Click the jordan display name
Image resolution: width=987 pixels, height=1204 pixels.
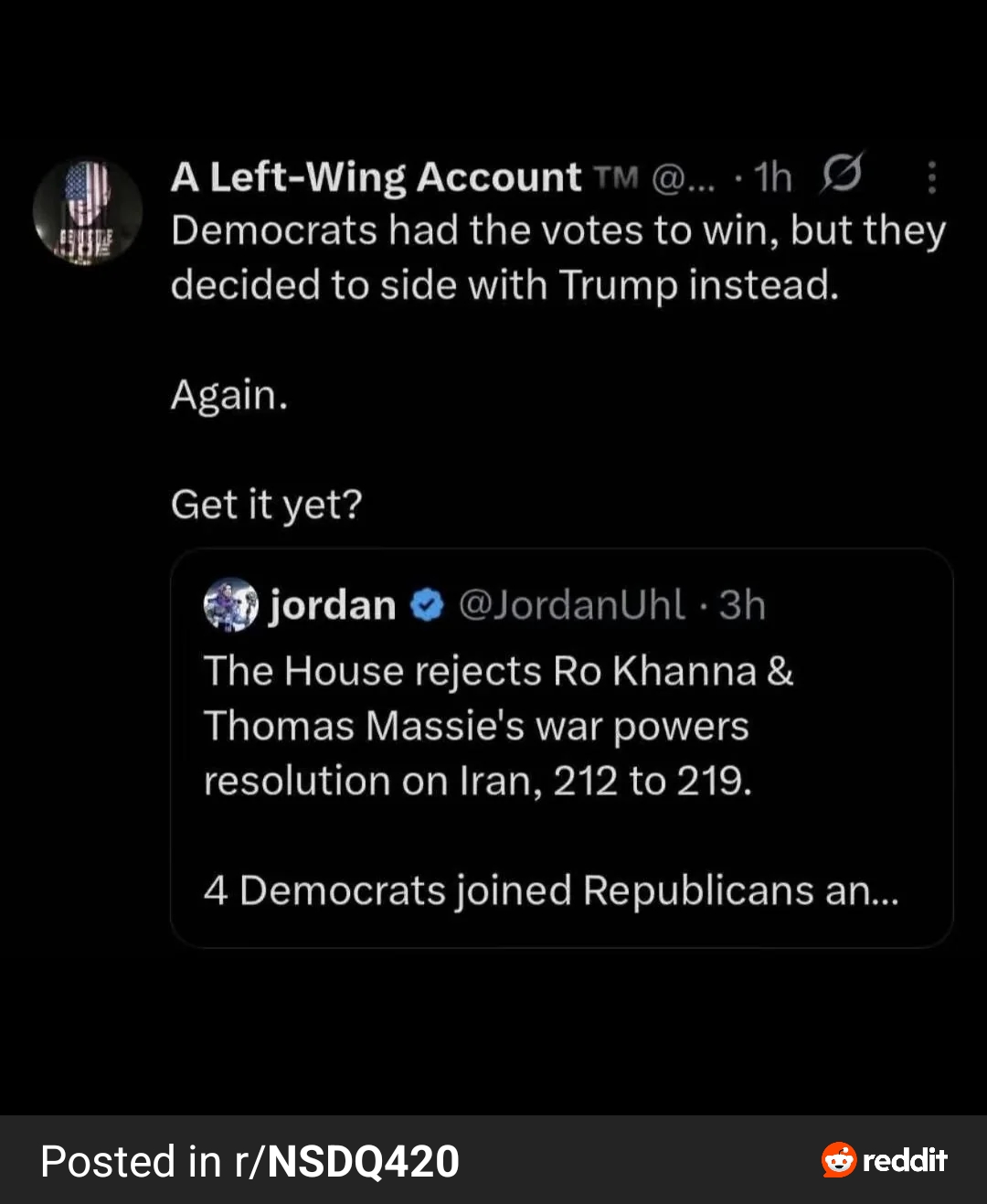coord(333,605)
